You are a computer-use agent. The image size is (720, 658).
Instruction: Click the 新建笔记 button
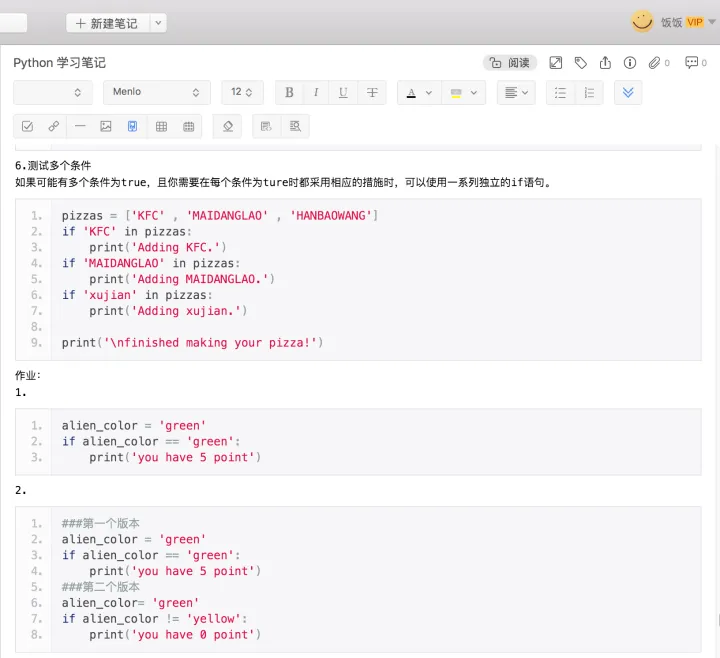tap(108, 23)
